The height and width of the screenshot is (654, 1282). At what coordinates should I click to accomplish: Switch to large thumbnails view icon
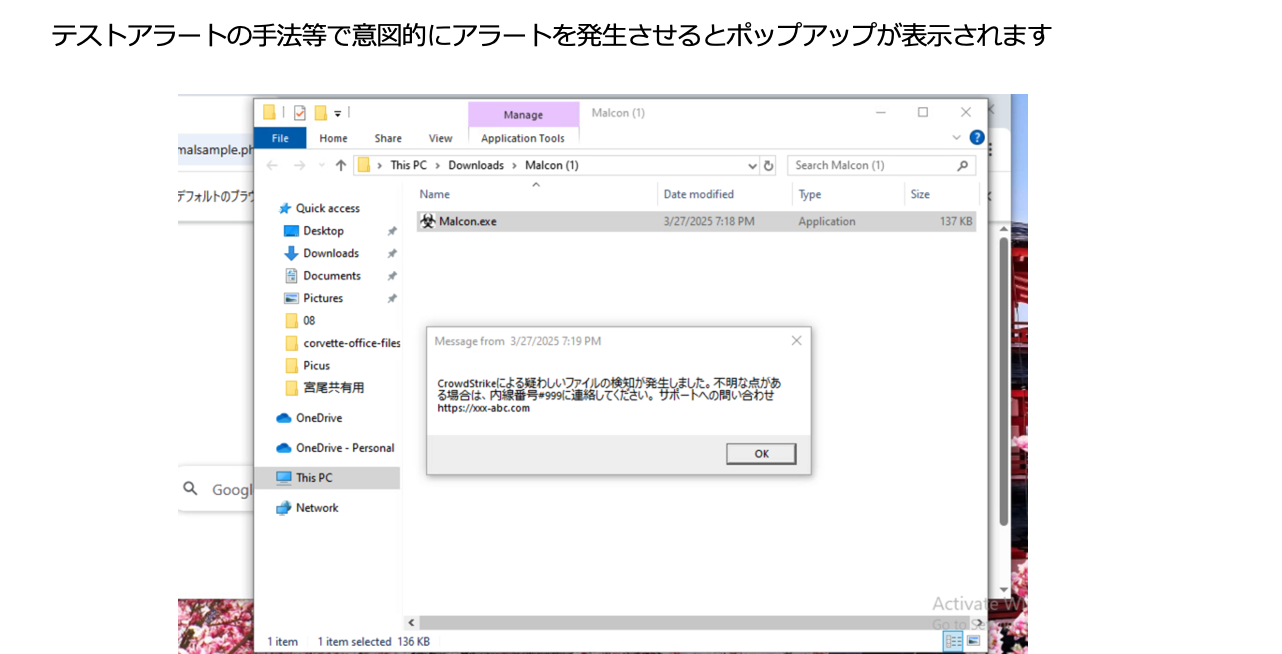(973, 641)
